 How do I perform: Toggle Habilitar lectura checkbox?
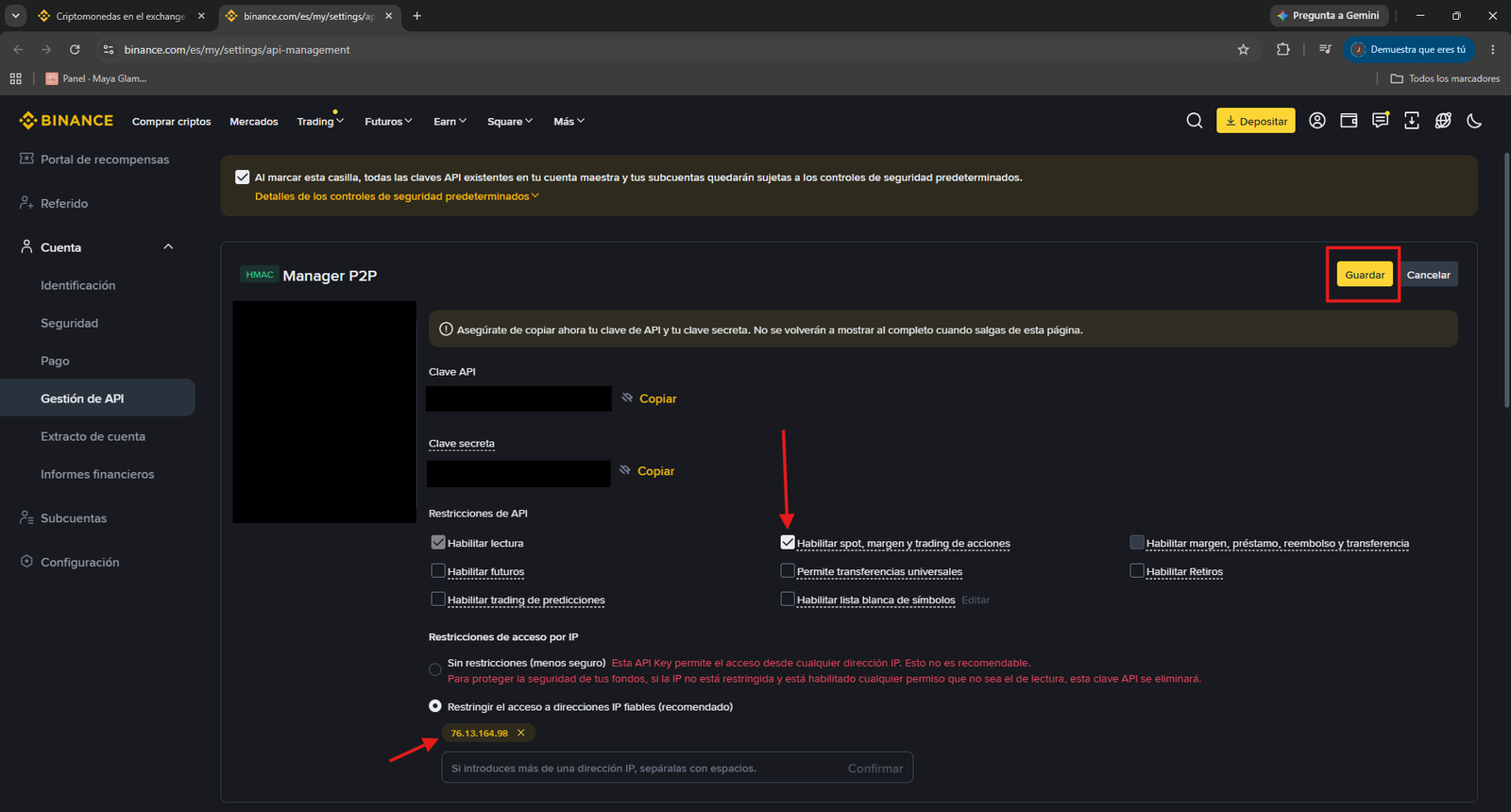(x=438, y=543)
